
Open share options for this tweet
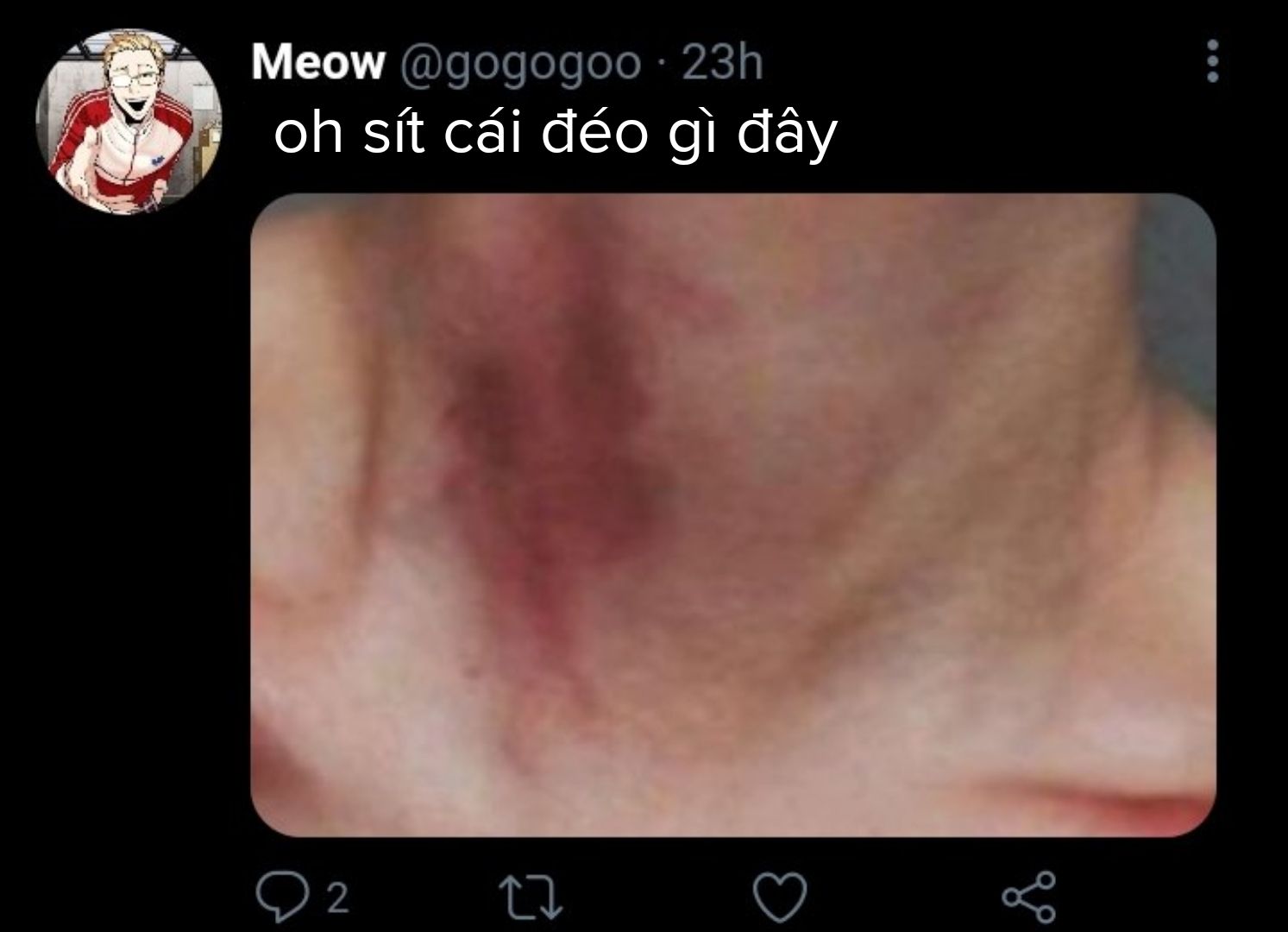pyautogui.click(x=1028, y=897)
